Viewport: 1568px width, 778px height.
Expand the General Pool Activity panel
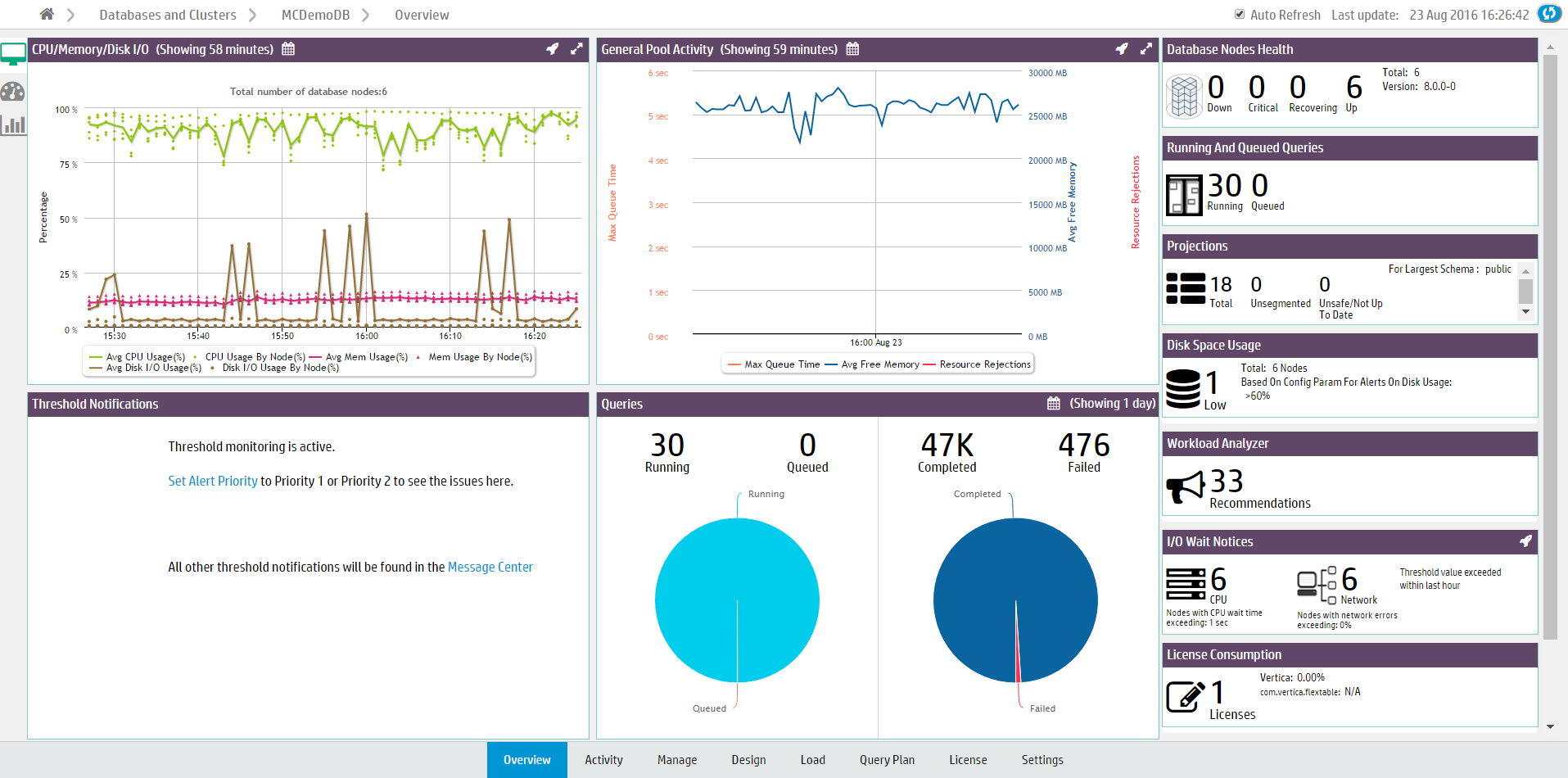click(1145, 49)
